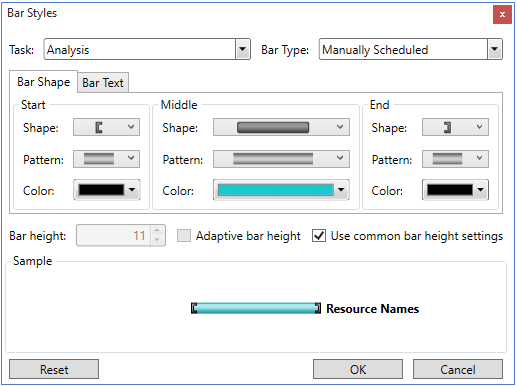Image resolution: width=517 pixels, height=386 pixels.
Task: Uncheck Use common bar height settings
Action: [319, 235]
